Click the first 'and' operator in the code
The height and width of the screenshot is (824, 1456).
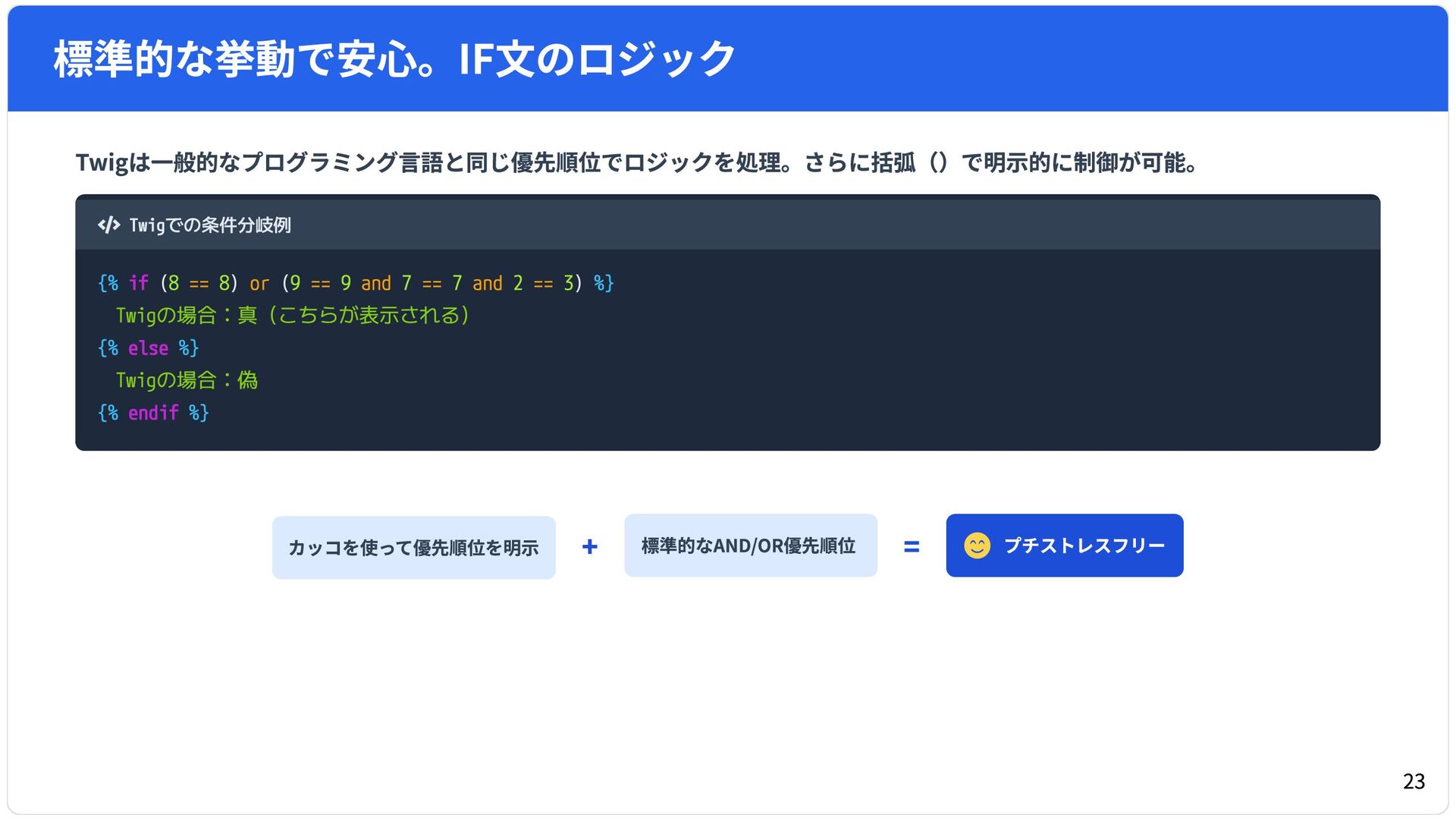click(376, 284)
